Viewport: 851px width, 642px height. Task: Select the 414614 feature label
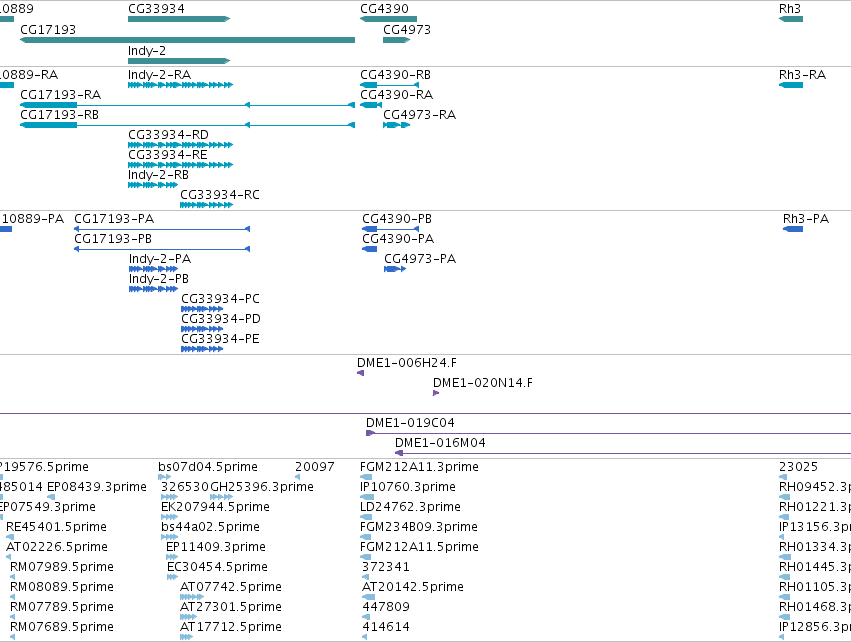tap(385, 627)
